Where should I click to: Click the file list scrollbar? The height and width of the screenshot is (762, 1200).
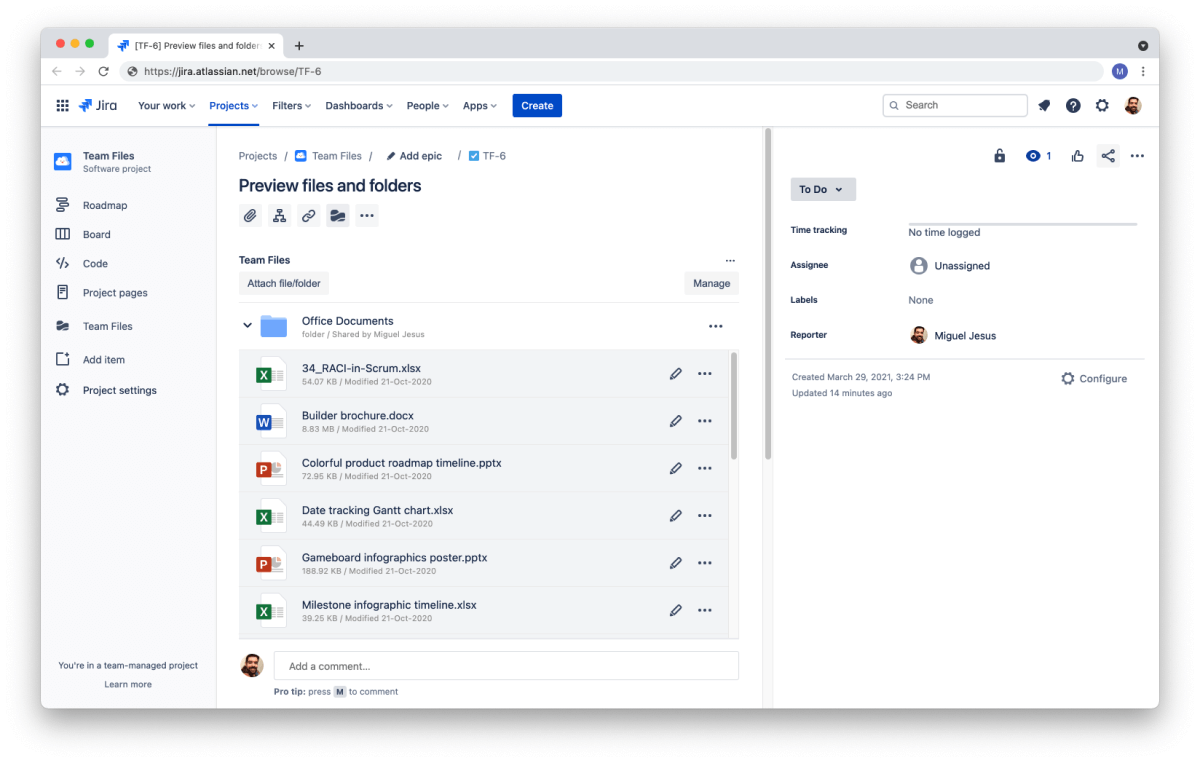click(x=734, y=406)
